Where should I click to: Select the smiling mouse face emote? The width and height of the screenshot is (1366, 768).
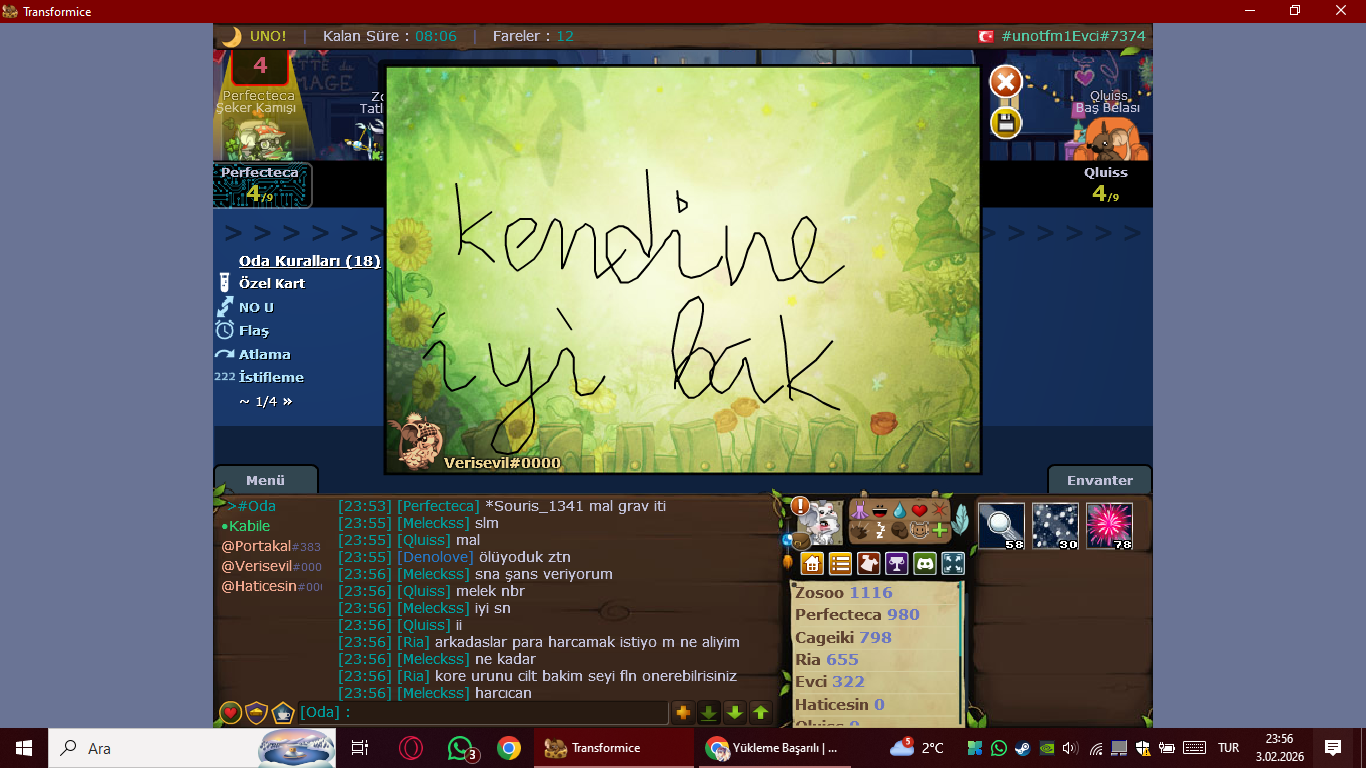[919, 530]
